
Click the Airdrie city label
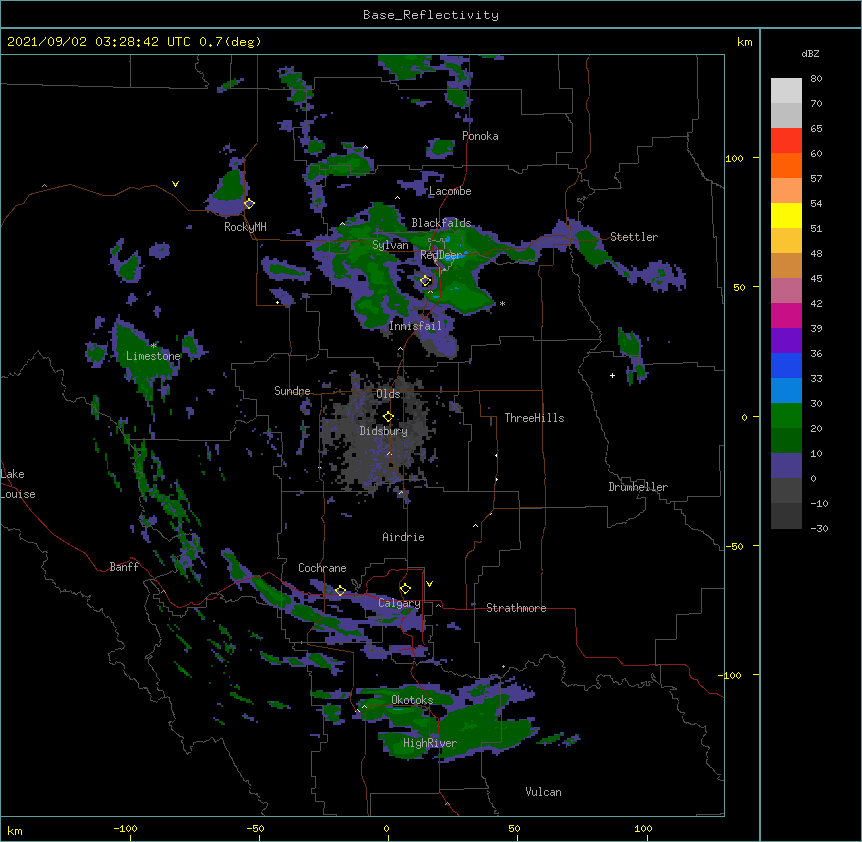tap(403, 537)
